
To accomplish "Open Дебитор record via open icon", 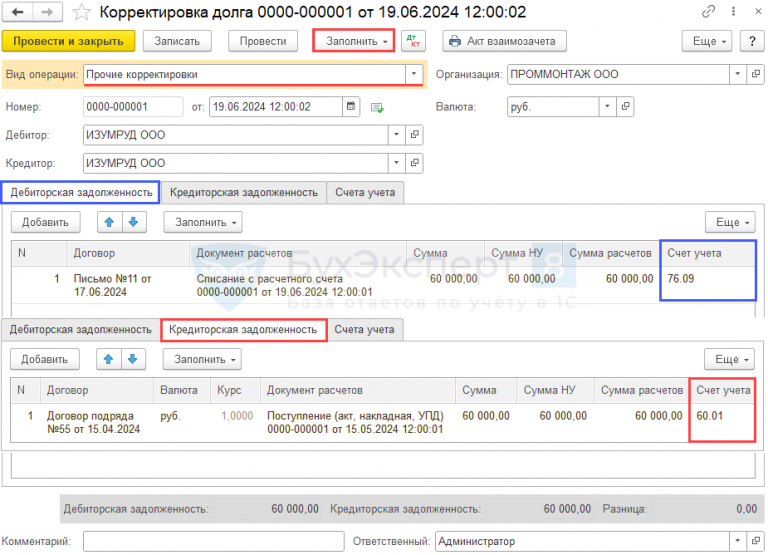I will [414, 135].
